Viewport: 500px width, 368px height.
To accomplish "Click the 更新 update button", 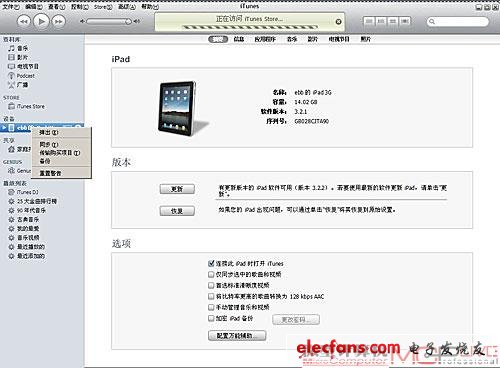I will pos(177,189).
